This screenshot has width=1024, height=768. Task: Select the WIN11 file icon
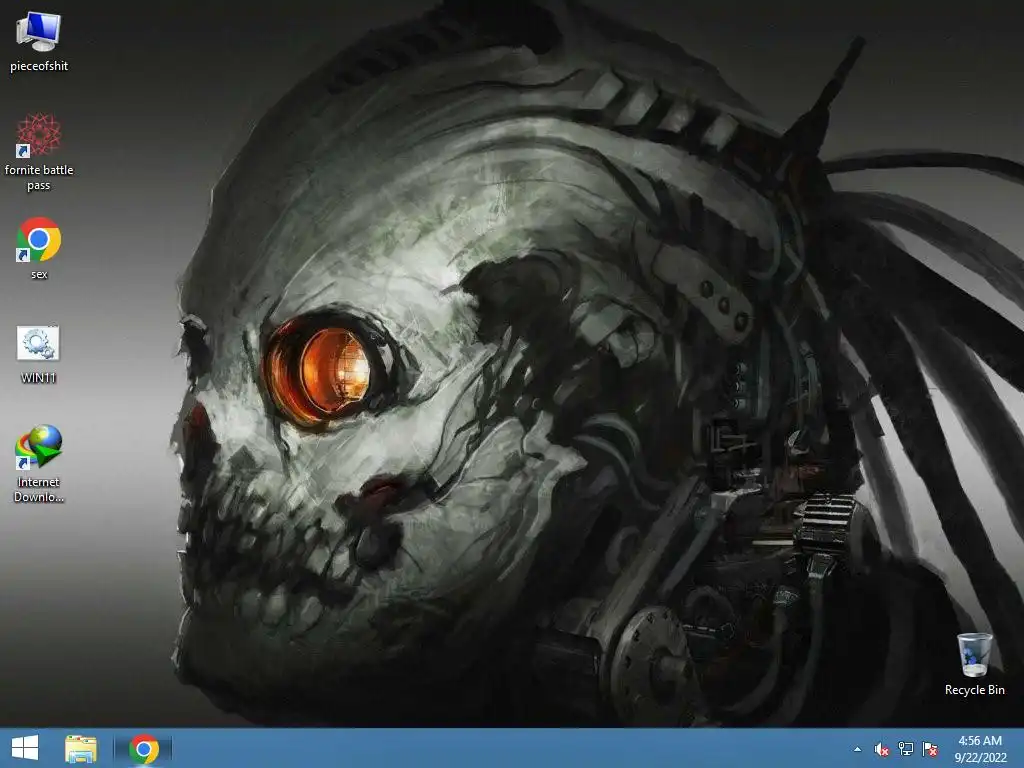(38, 344)
